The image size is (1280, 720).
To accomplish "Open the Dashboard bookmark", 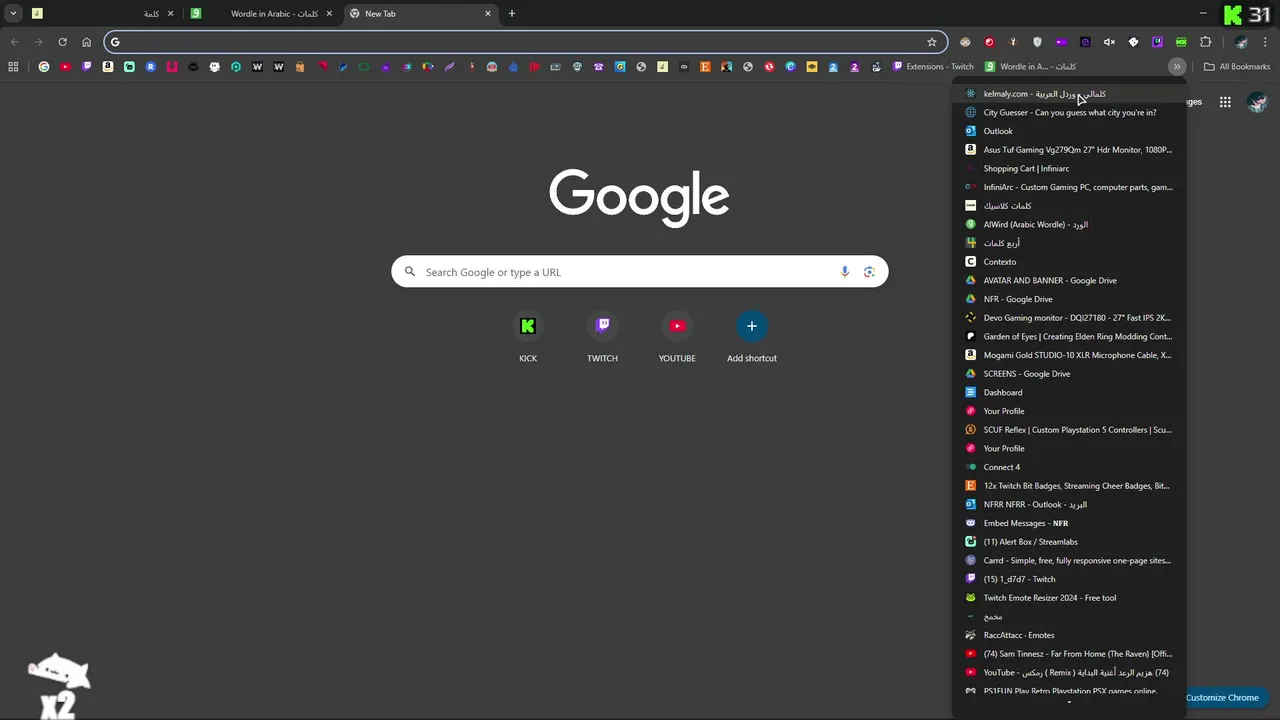I will (x=1069, y=392).
